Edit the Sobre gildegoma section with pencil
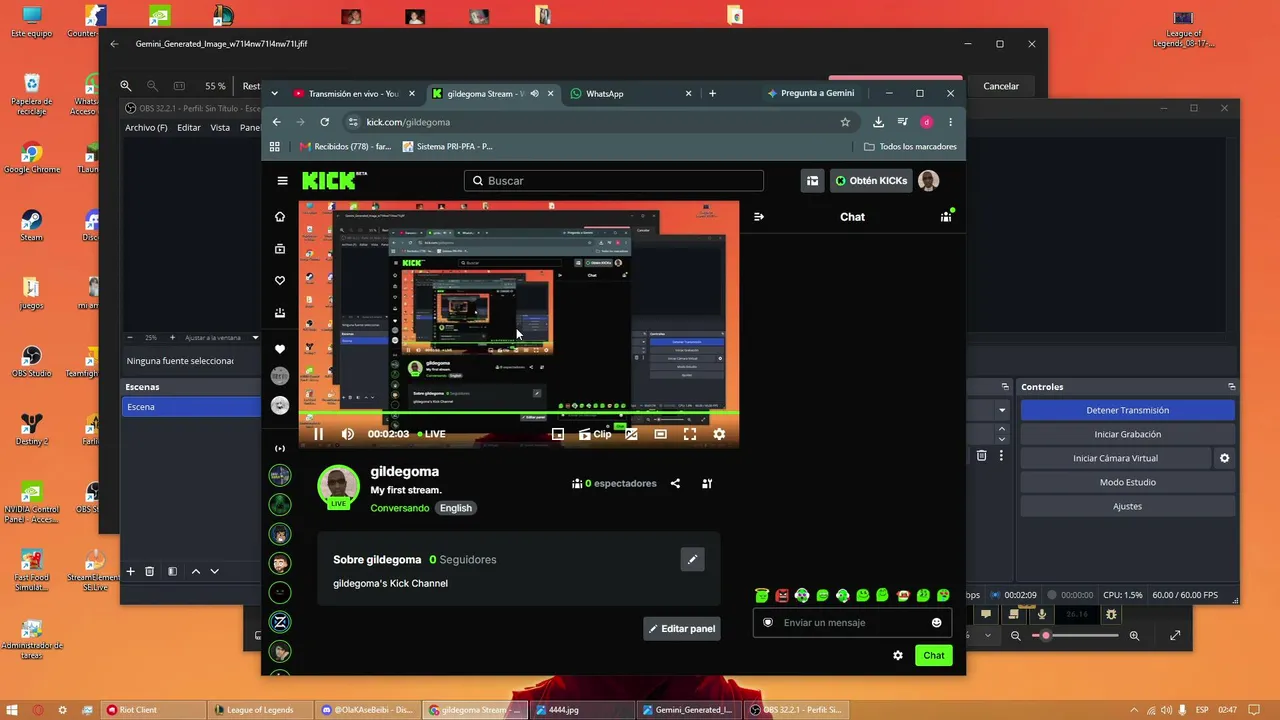Screen dimensions: 1280x720 (x=692, y=560)
